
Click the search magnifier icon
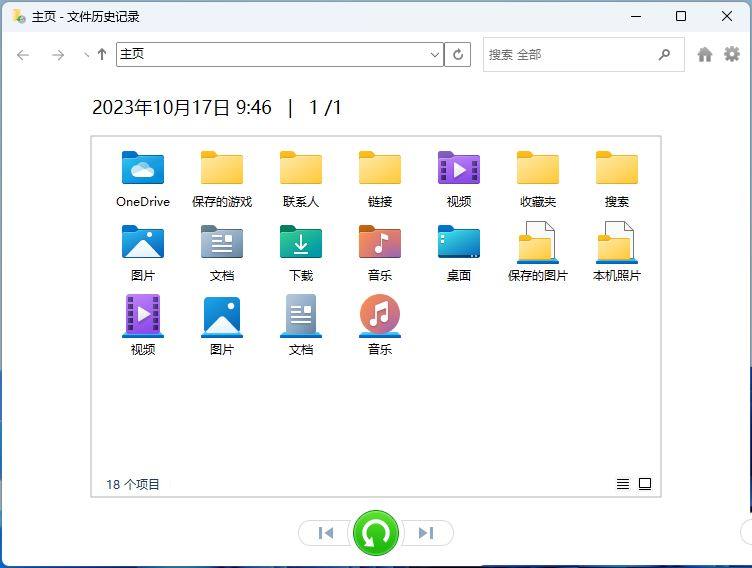coord(664,55)
